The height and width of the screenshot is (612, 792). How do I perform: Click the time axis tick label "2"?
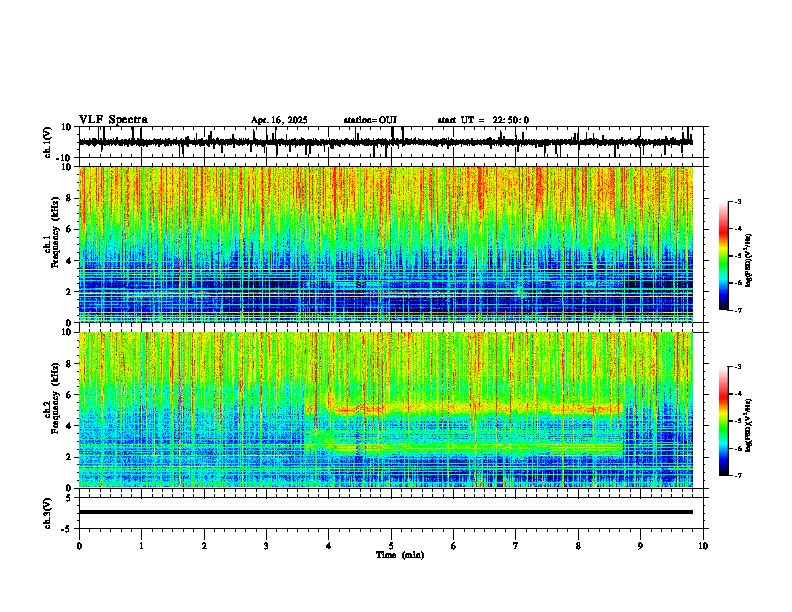[x=204, y=546]
